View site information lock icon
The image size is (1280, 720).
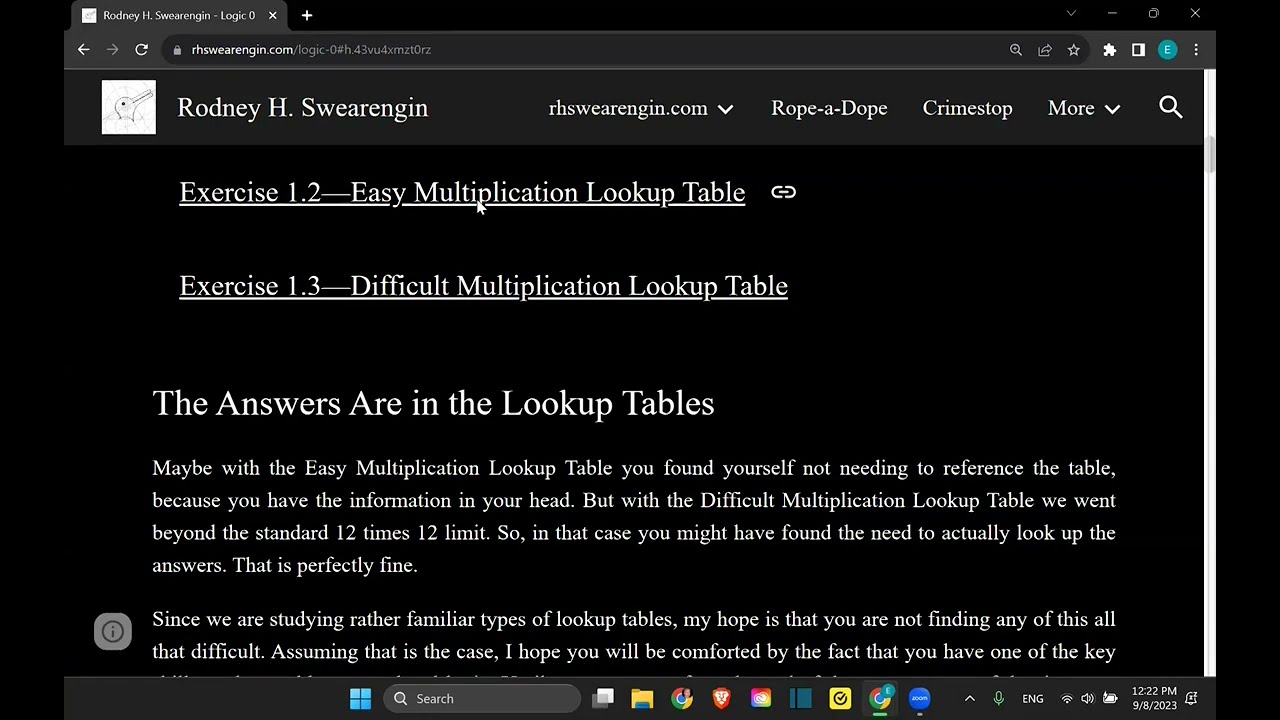tap(177, 49)
